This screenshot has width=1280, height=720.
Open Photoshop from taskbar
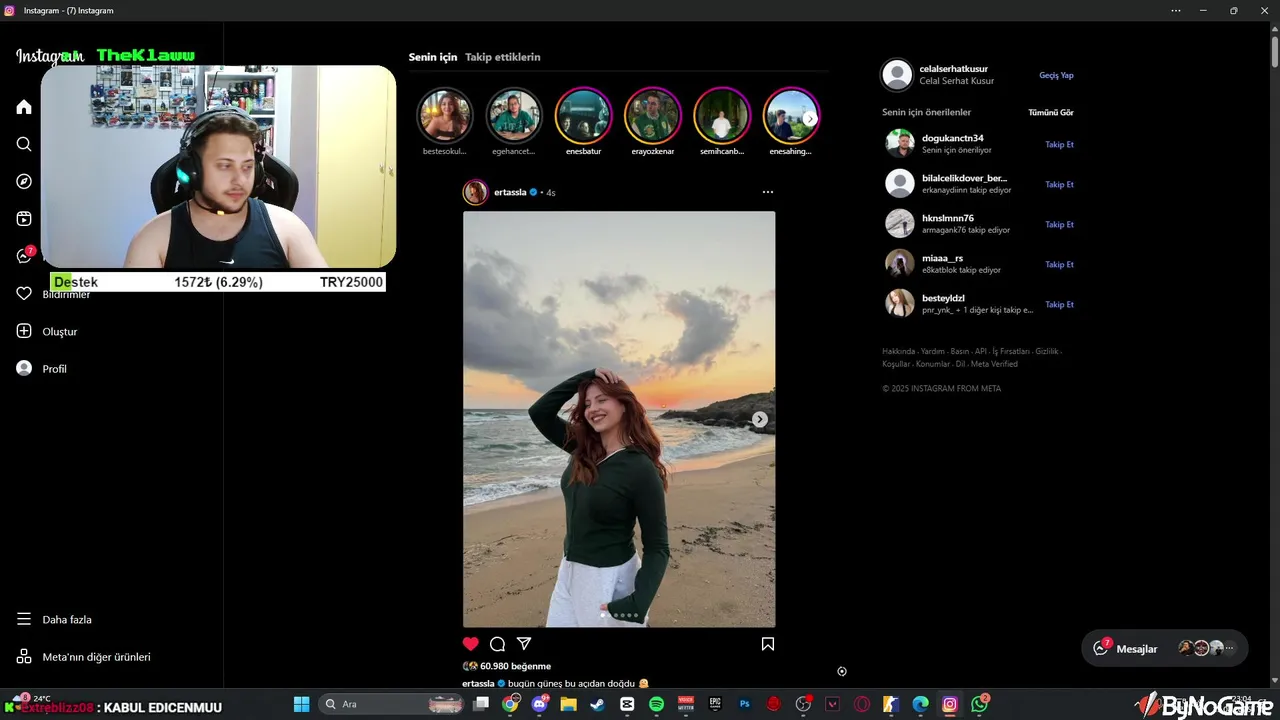(x=744, y=704)
